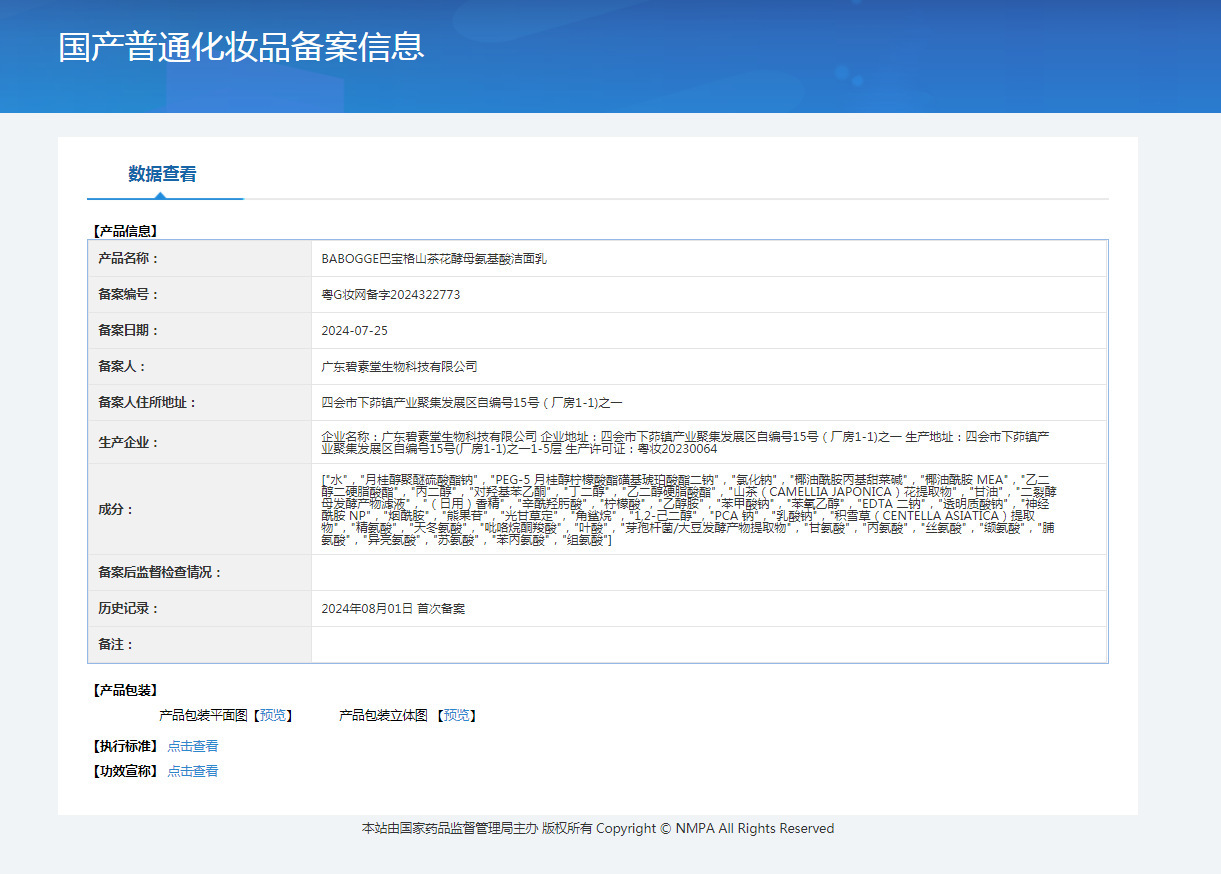The width and height of the screenshot is (1221, 874).
Task: Click 点击查看 next to 执行标准
Action: (192, 745)
